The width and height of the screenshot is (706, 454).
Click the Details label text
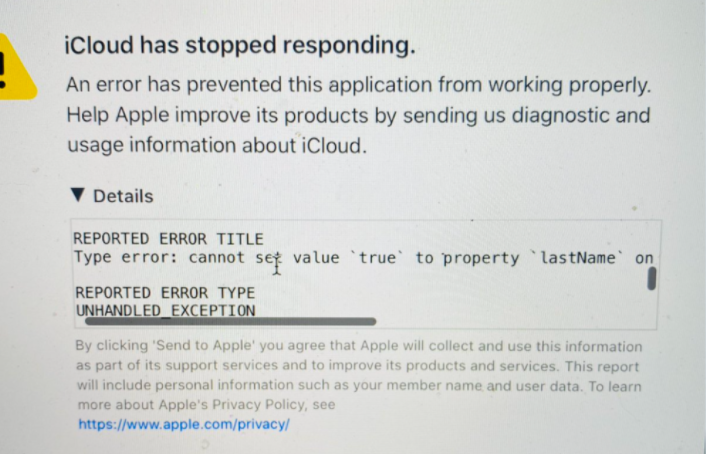pos(123,196)
